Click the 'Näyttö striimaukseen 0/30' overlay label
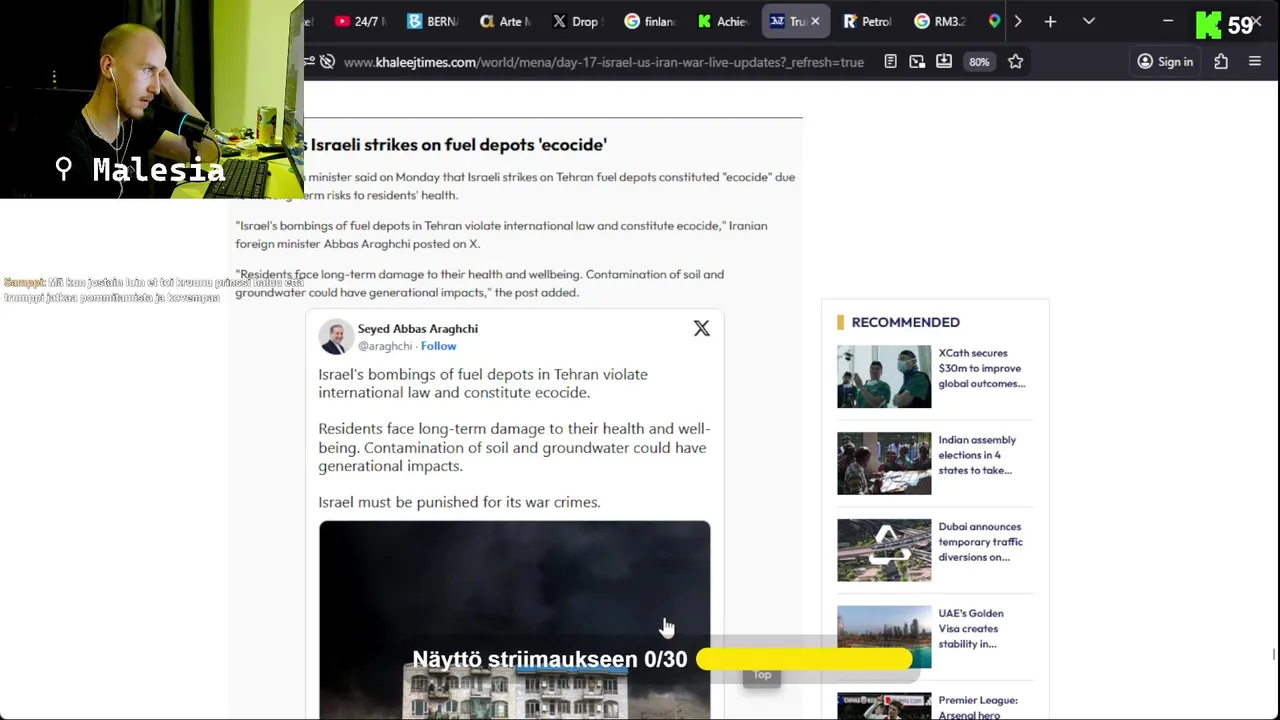 550,659
